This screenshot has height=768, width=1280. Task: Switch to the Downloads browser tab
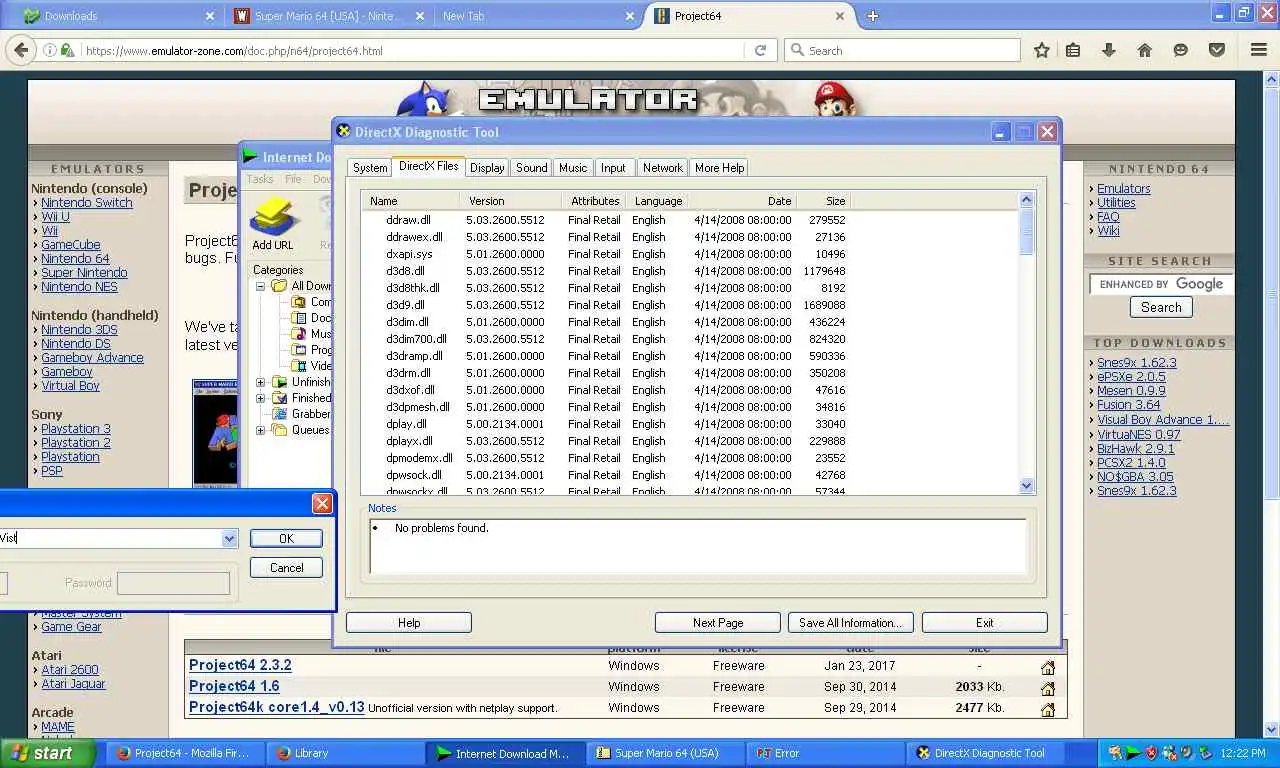pyautogui.click(x=120, y=16)
